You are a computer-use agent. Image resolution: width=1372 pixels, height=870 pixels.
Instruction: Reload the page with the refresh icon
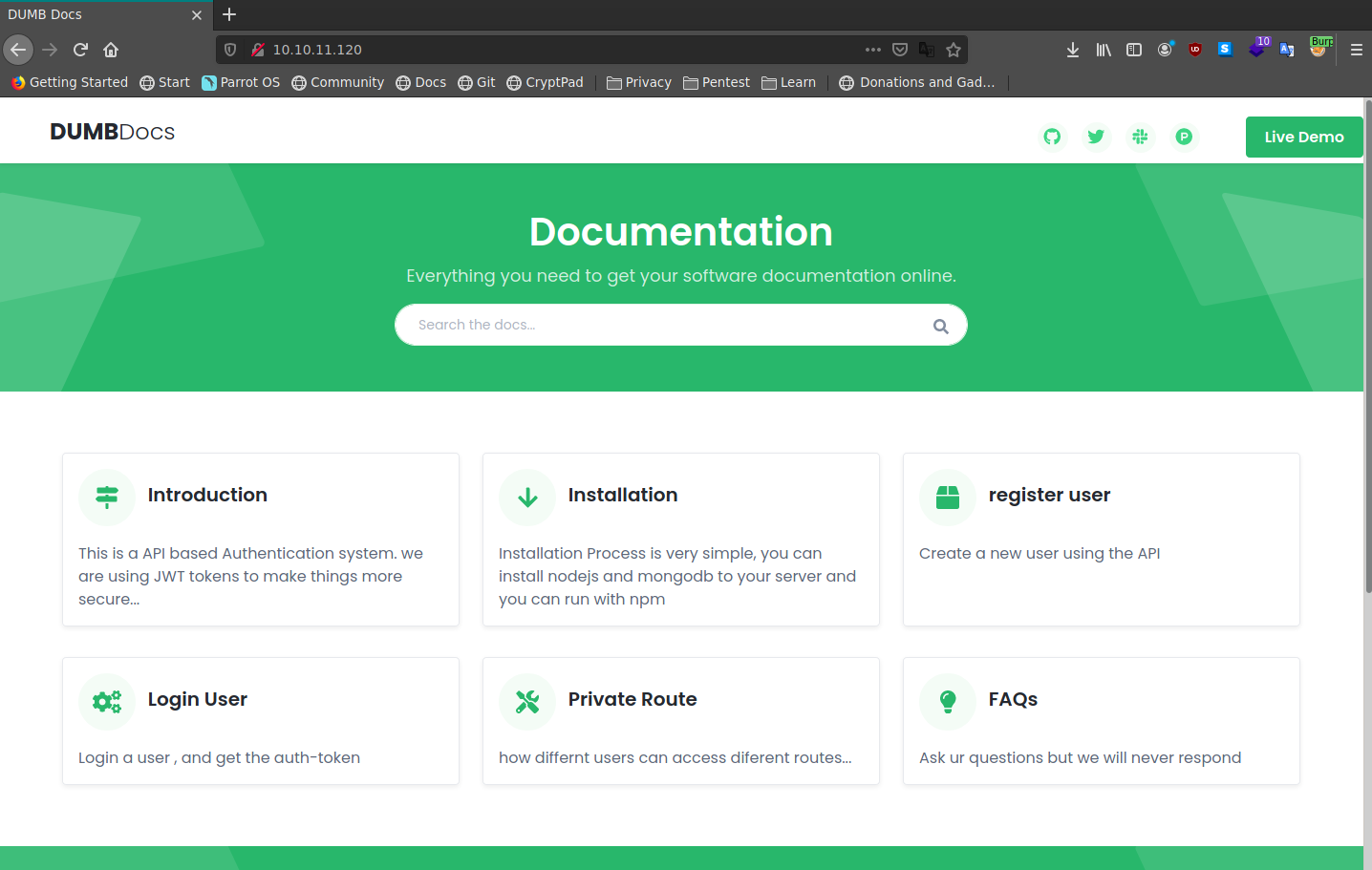point(80,50)
